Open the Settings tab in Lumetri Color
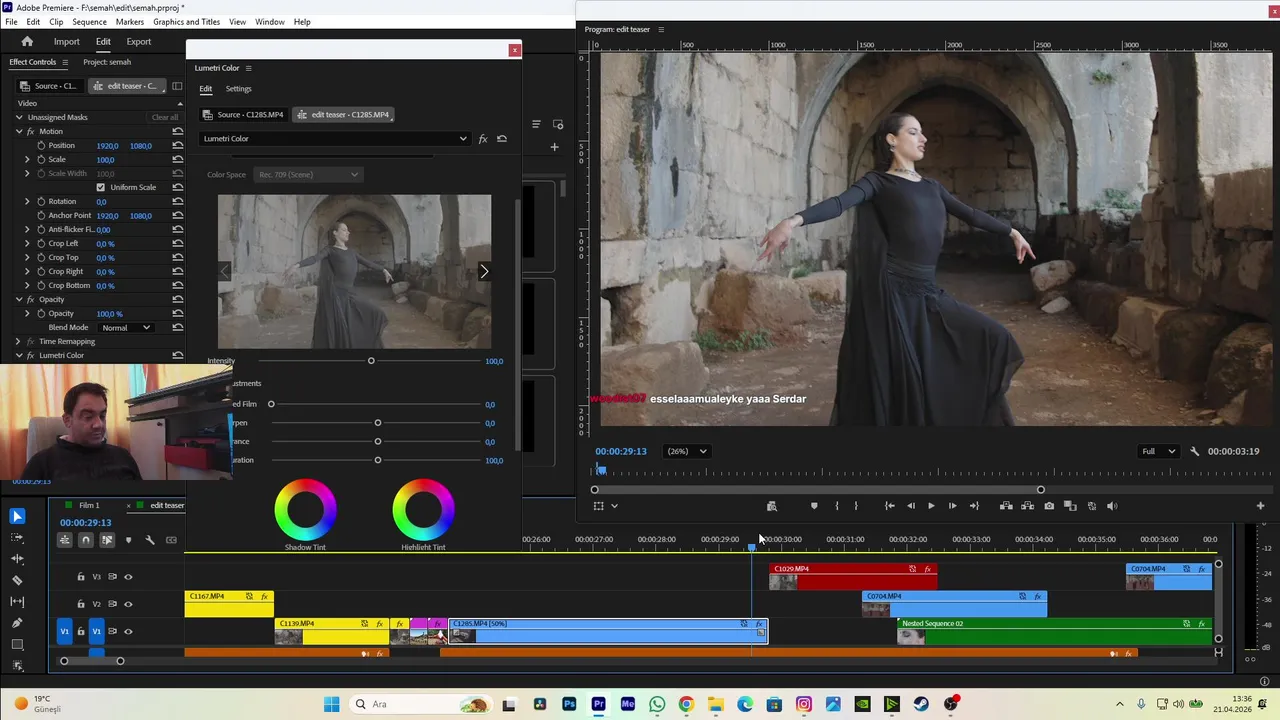Screen dimensions: 1280x720 tap(238, 89)
